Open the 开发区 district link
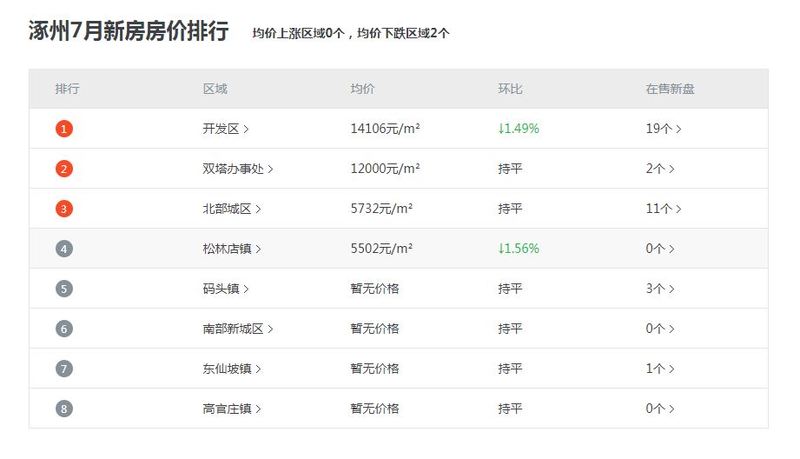This screenshot has width=800, height=459. (x=226, y=129)
